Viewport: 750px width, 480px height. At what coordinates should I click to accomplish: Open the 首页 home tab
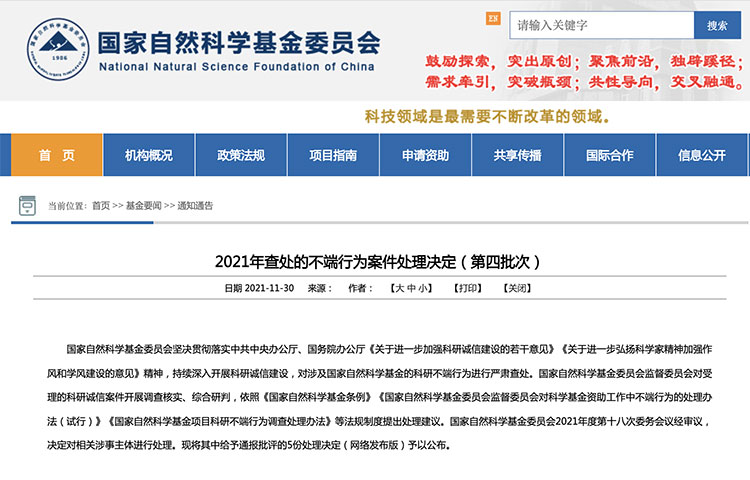(x=57, y=155)
